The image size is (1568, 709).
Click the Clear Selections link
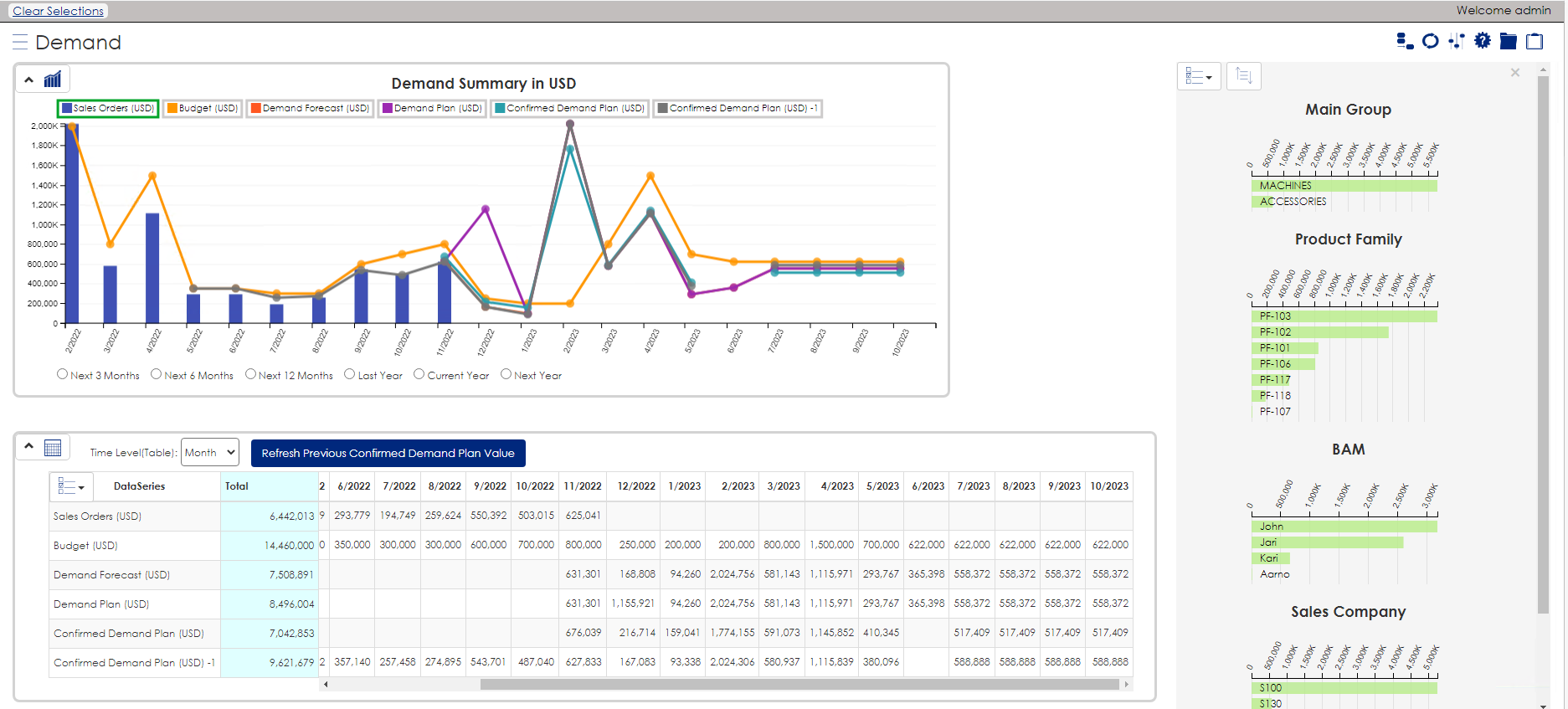(x=59, y=11)
